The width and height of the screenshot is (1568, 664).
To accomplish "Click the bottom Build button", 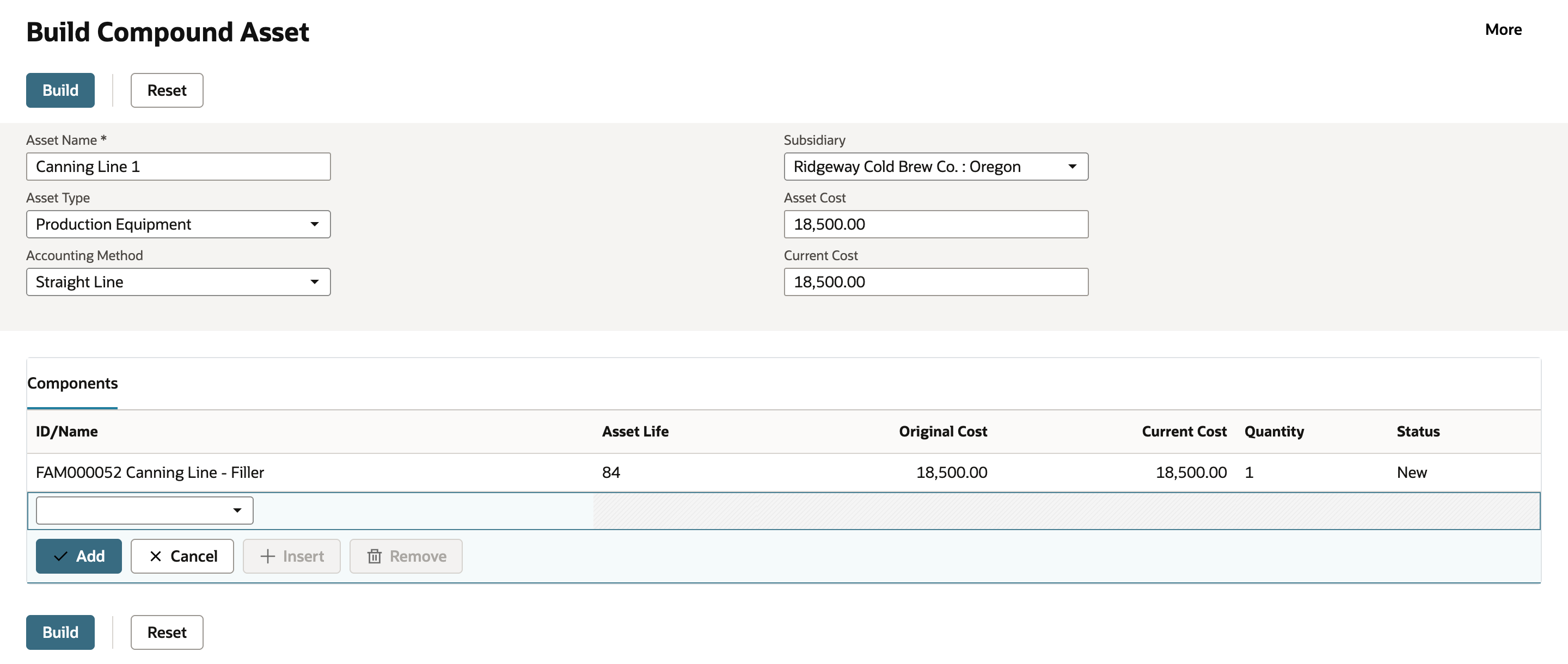I will (60, 632).
